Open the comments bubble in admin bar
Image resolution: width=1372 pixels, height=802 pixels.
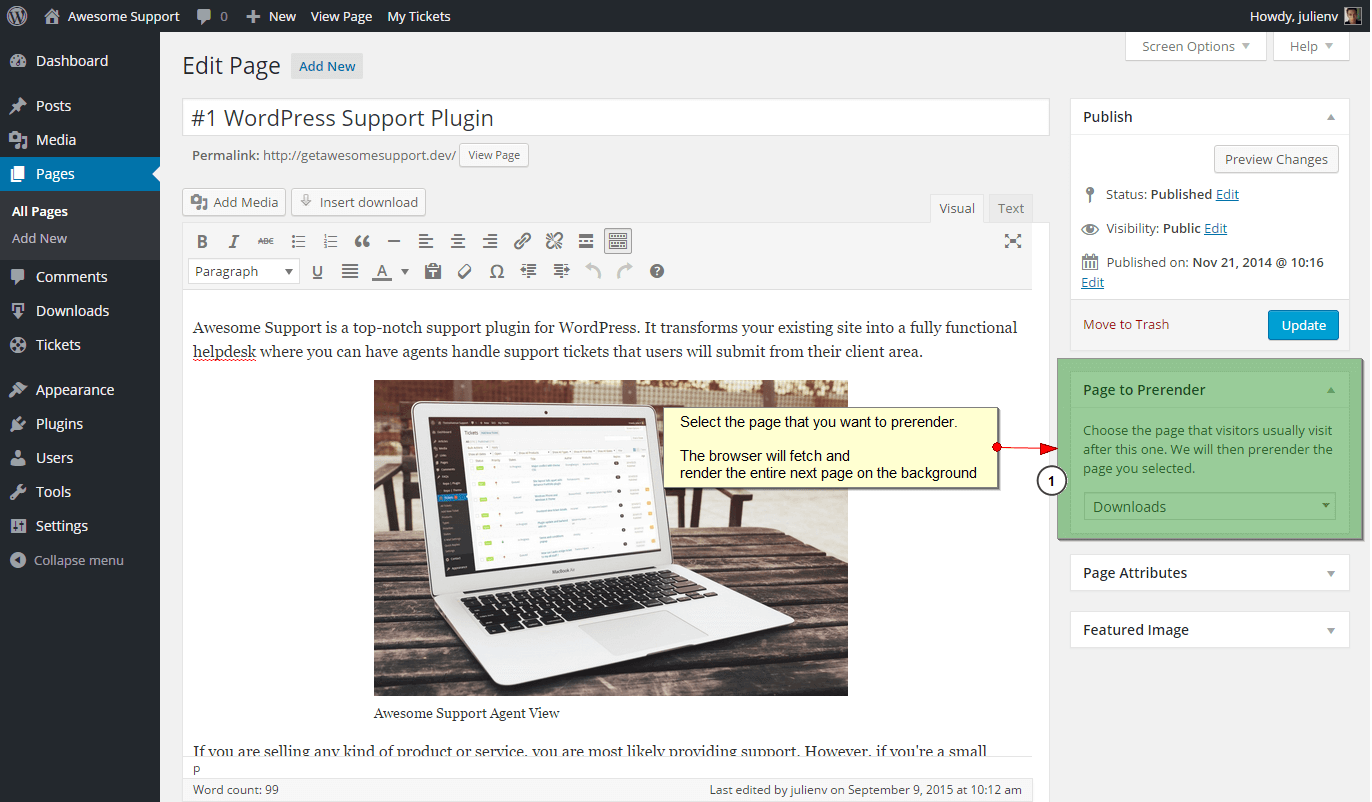(x=211, y=16)
